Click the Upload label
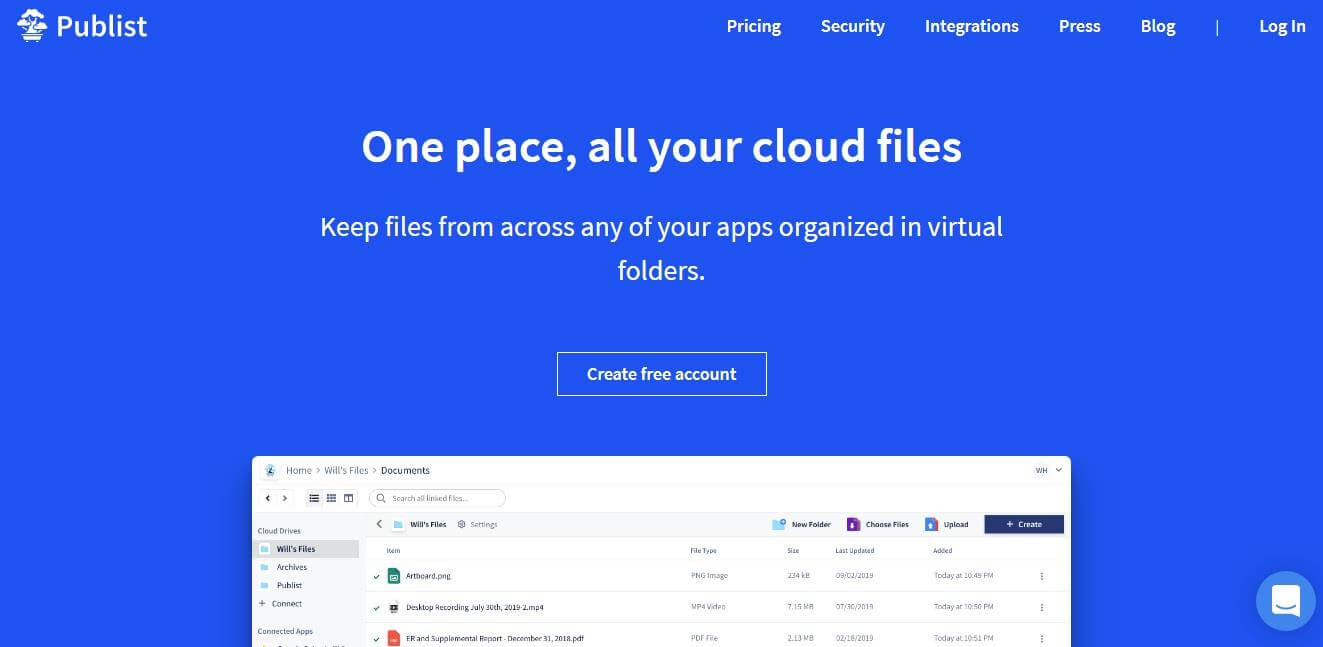This screenshot has width=1323, height=647. click(x=956, y=524)
